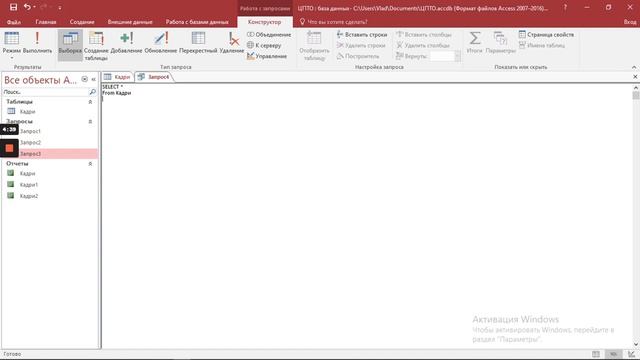Select К серверу pass-through query
640x360 pixels.
[x=264, y=45]
